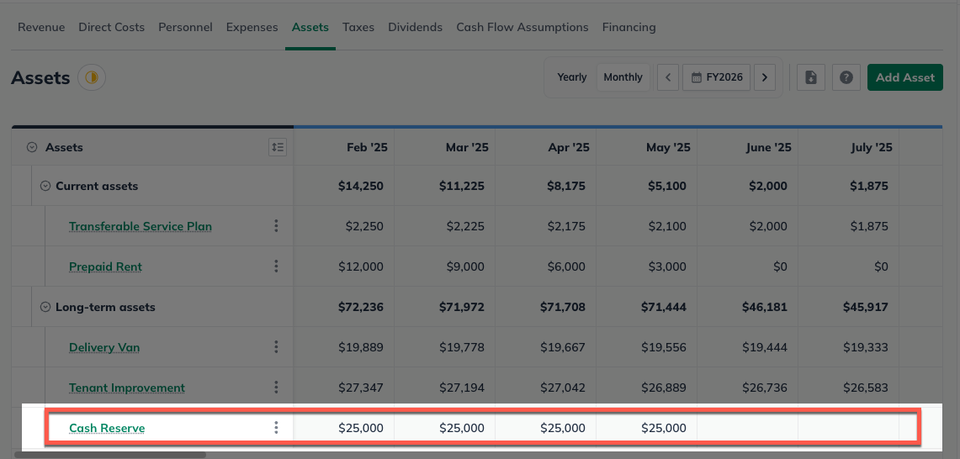
Task: Open the Delivery Van asset
Action: [104, 348]
